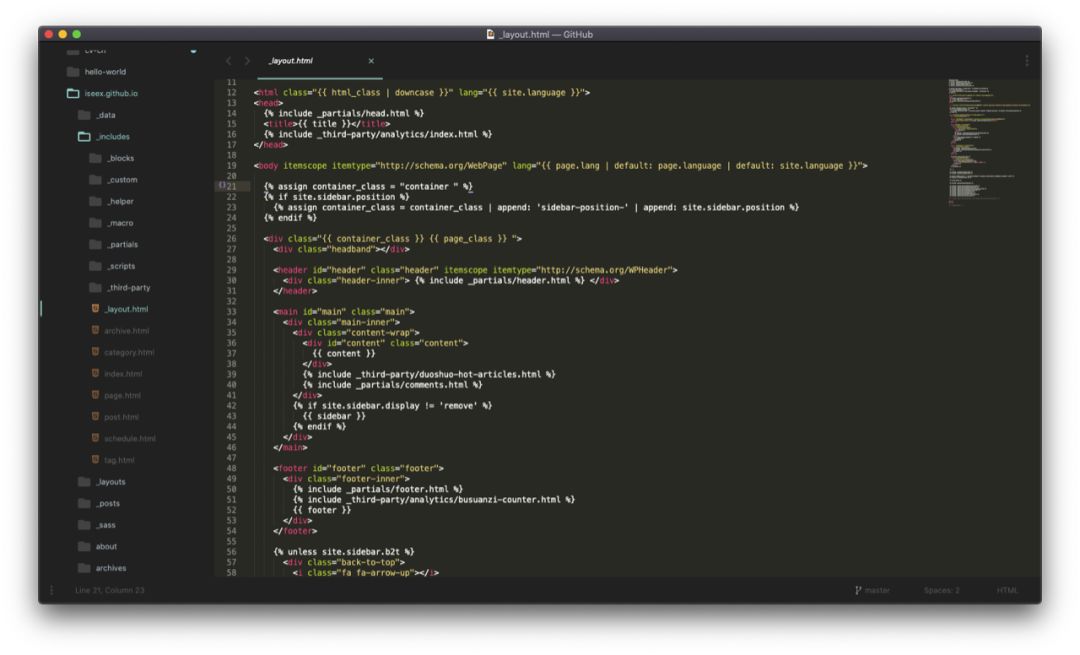The width and height of the screenshot is (1080, 655).
Task: Click the tag.html file icon
Action: 96,460
